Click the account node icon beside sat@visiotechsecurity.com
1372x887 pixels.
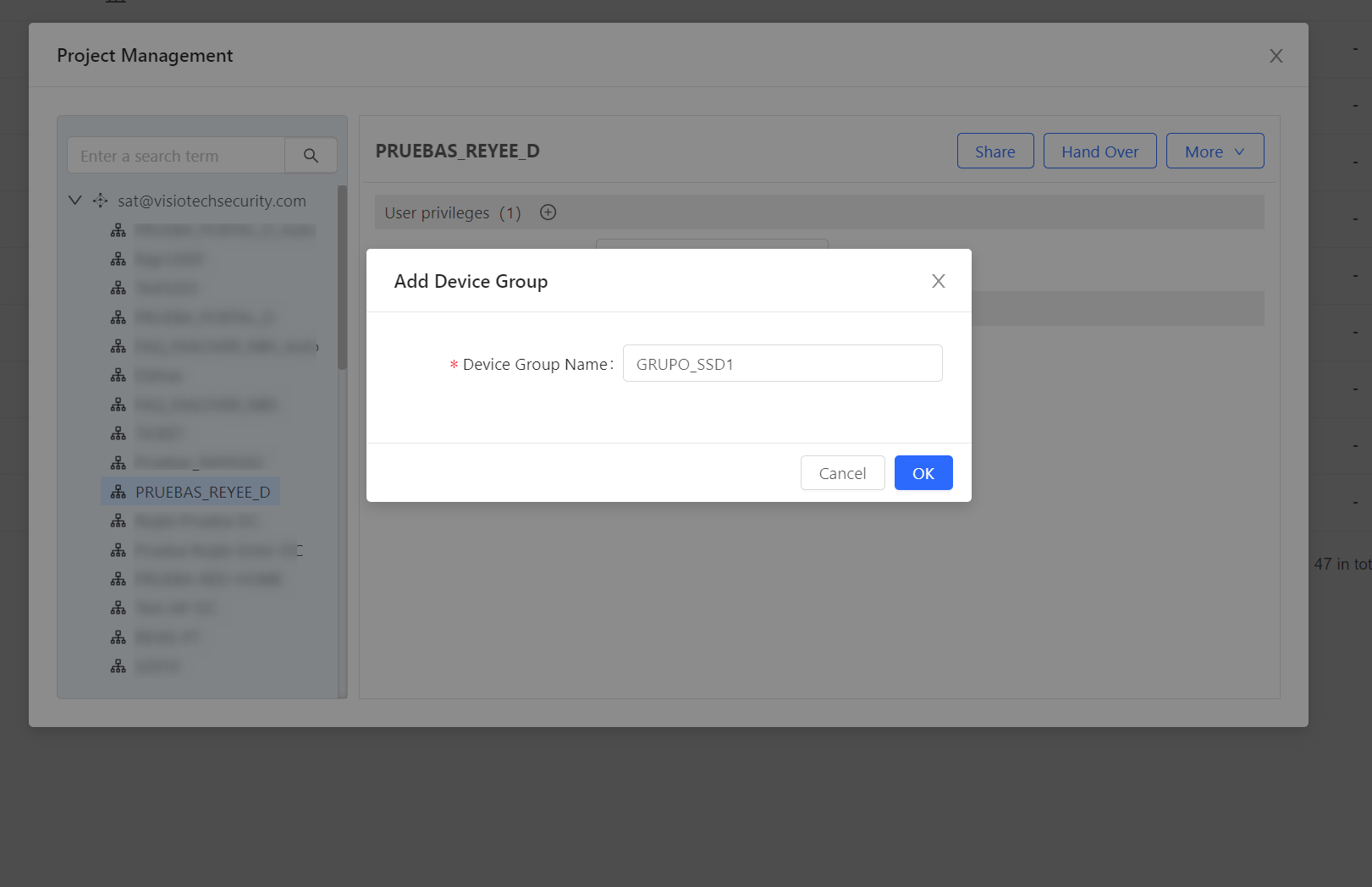point(100,201)
